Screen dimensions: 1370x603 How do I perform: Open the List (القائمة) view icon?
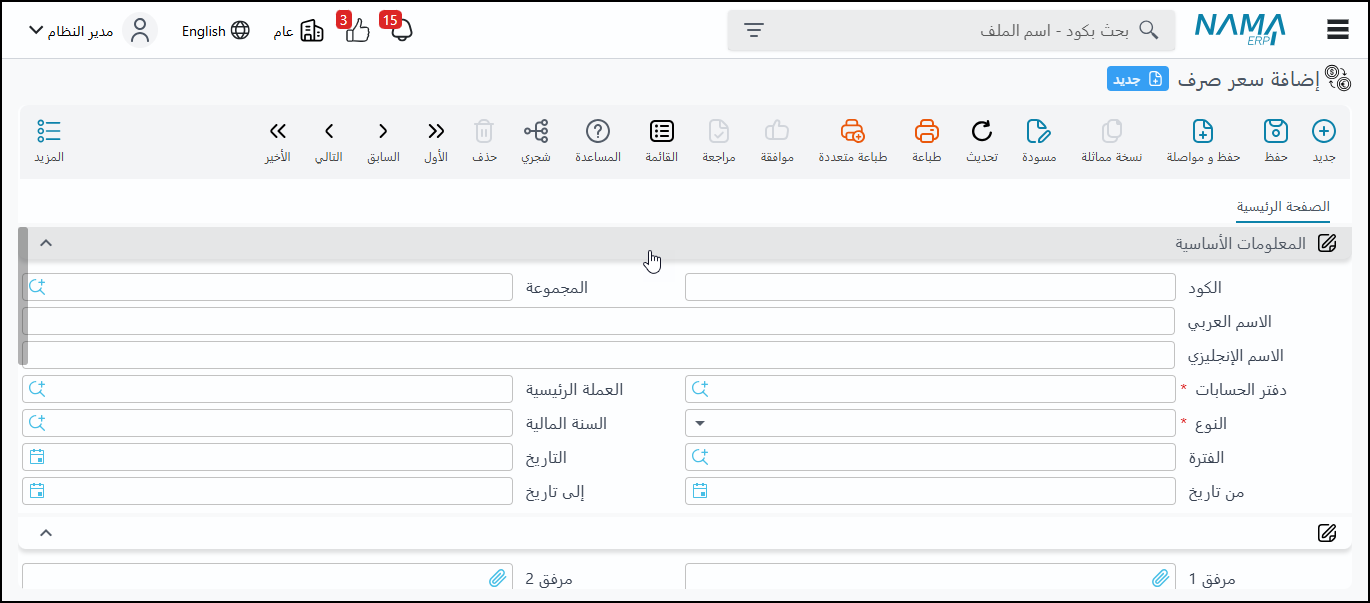click(661, 132)
